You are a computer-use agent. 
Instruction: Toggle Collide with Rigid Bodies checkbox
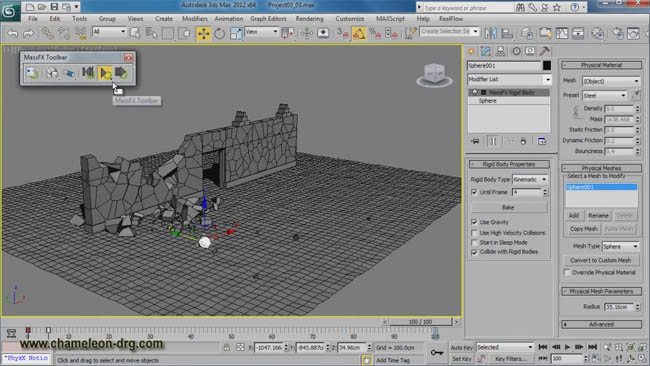(x=474, y=252)
